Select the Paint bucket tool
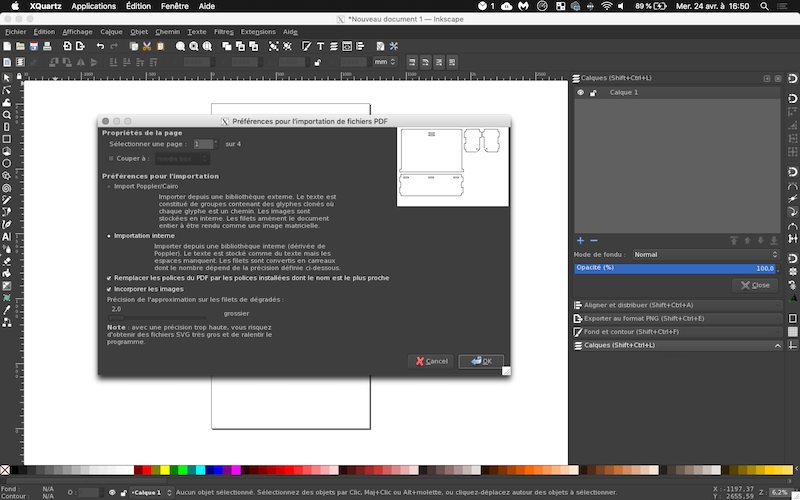 (x=7, y=273)
